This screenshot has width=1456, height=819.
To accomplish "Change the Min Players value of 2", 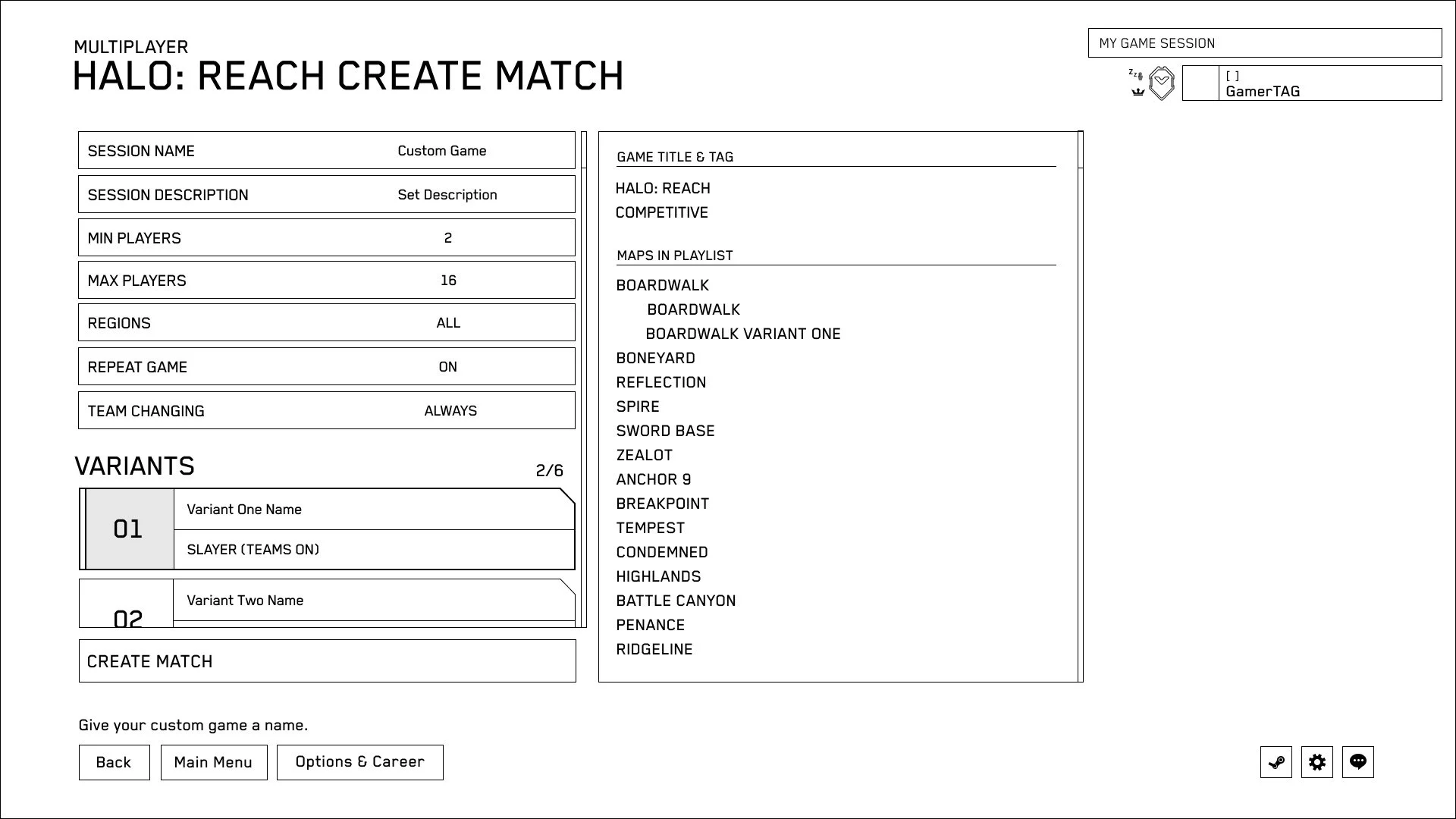I will click(327, 237).
